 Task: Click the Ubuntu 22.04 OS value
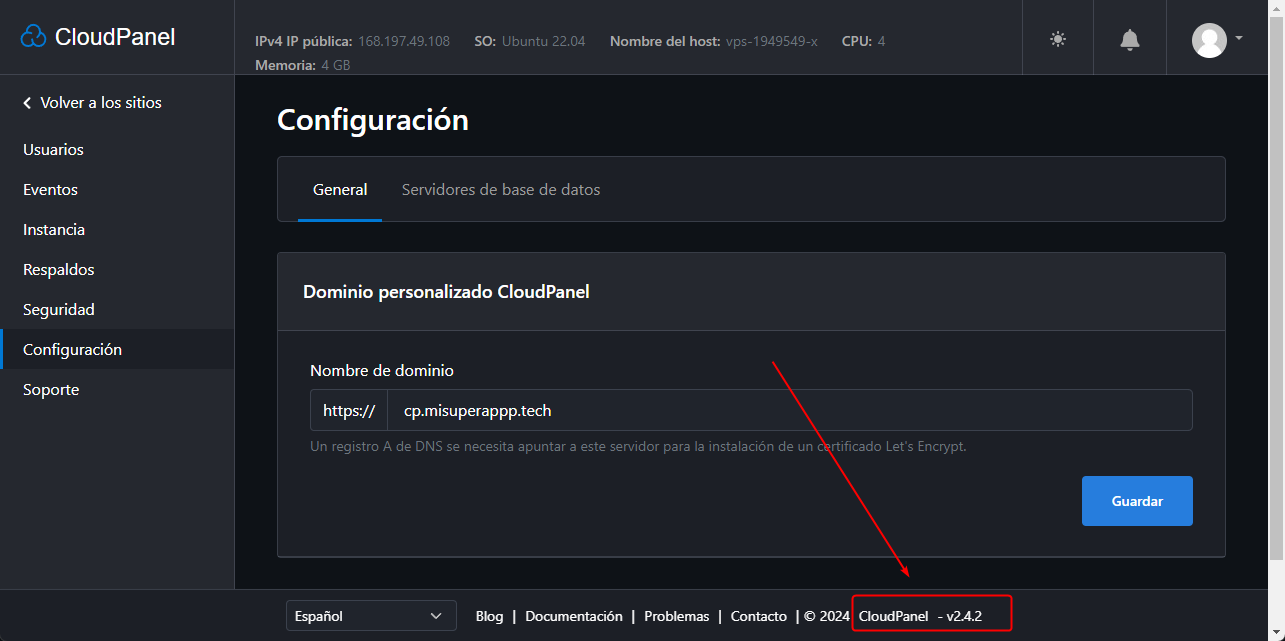pos(544,41)
